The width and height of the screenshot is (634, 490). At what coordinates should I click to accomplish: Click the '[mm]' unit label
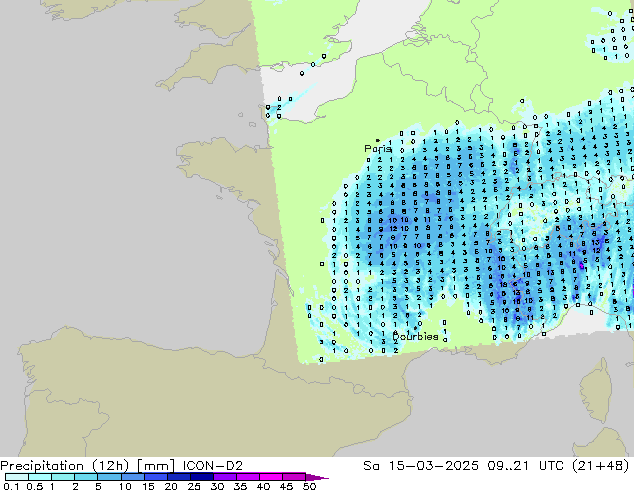click(x=156, y=466)
